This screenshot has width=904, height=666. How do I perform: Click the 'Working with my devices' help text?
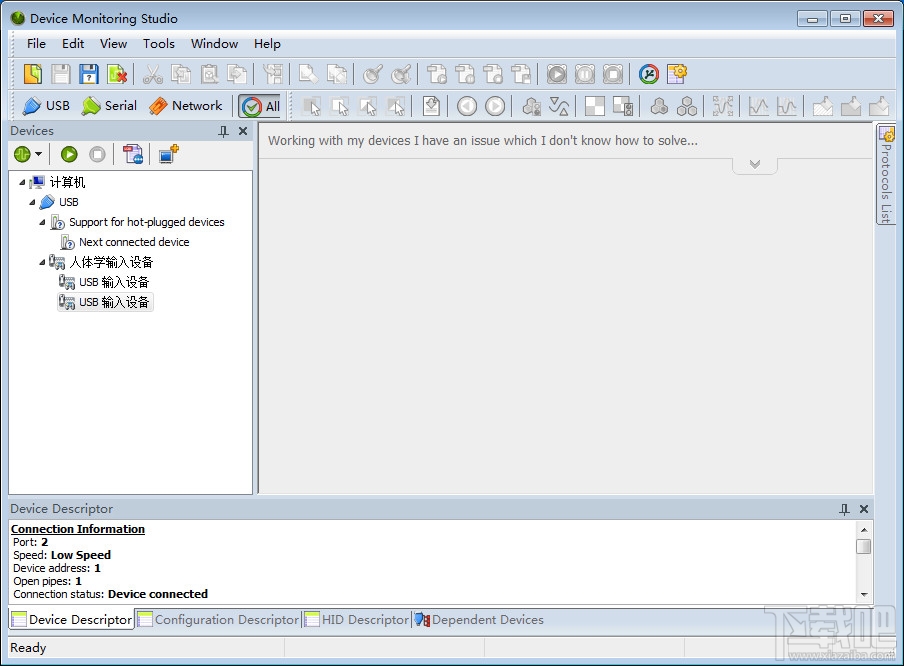pyautogui.click(x=483, y=141)
